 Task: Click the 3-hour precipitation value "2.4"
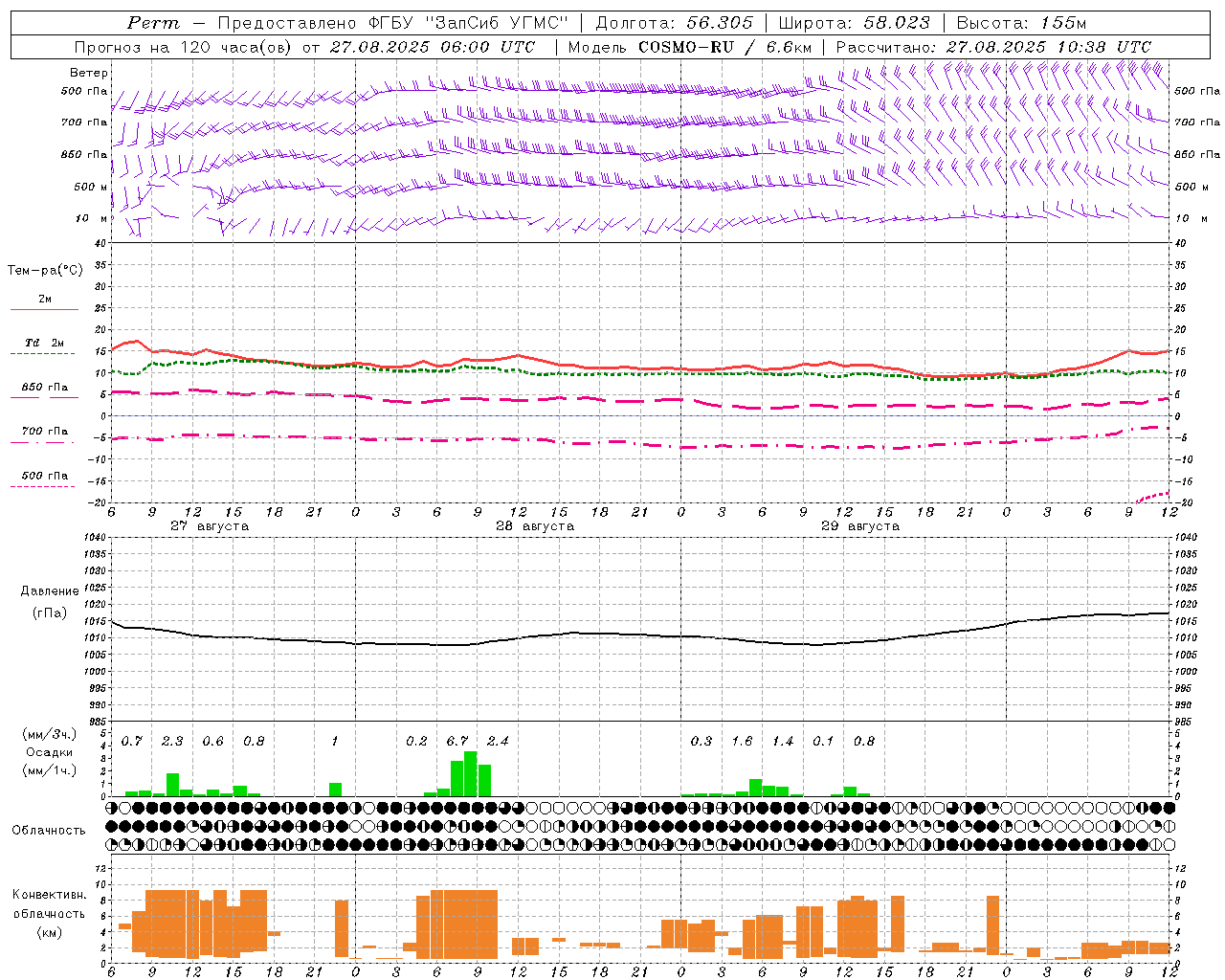pos(498,742)
